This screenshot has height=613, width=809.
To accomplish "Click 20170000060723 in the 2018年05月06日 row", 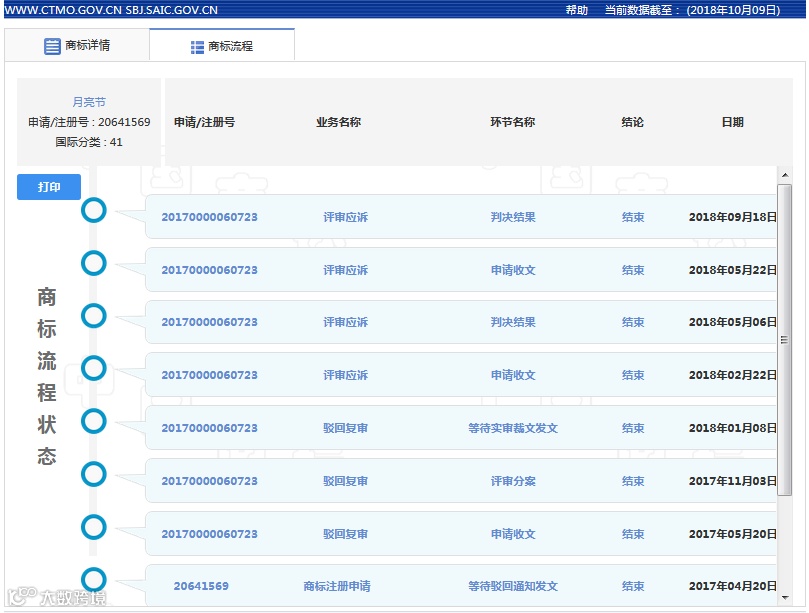I will [209, 322].
